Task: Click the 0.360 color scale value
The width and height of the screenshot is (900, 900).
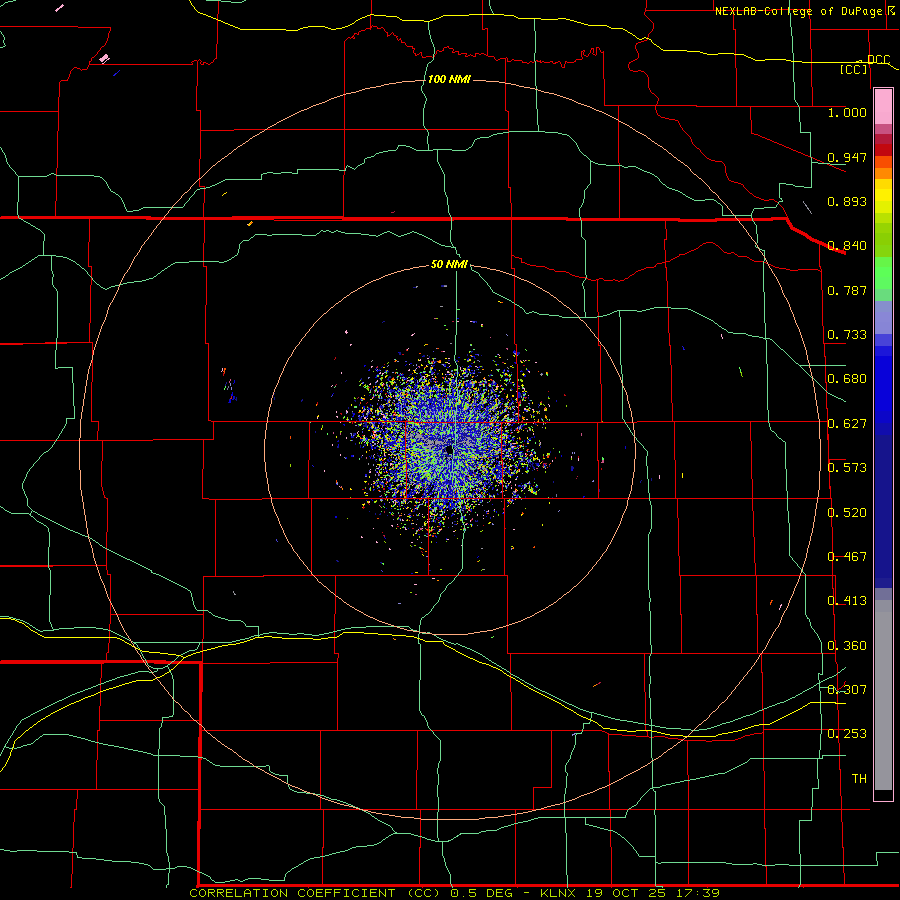Action: [847, 646]
